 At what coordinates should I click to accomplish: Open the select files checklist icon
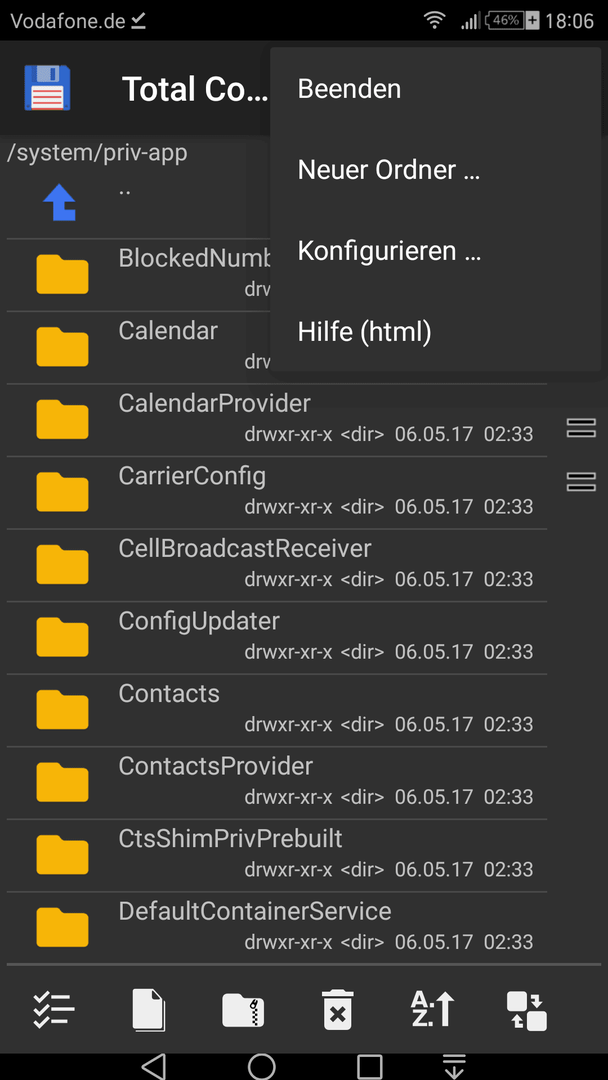pos(54,1011)
